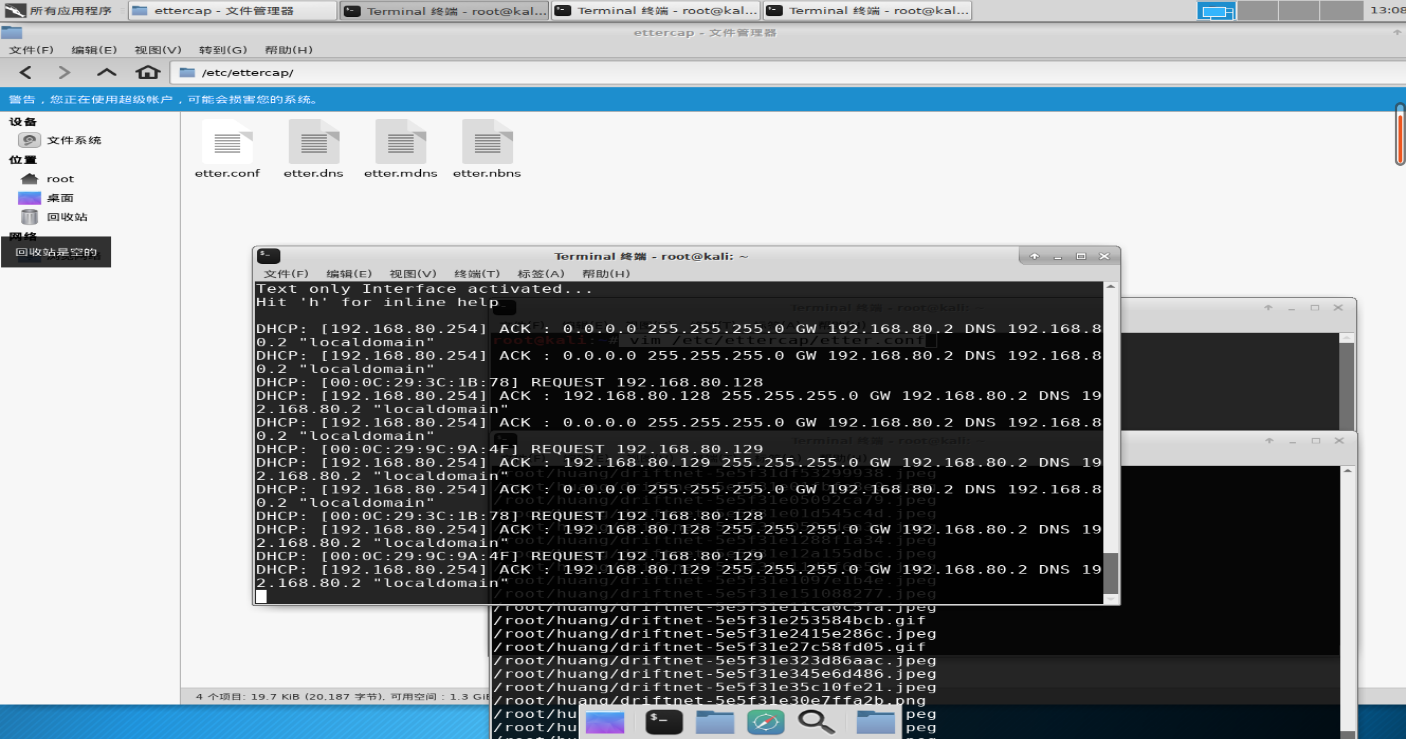Open front terminal 编辑(E) menu
The width and height of the screenshot is (1406, 739).
pyautogui.click(x=349, y=274)
